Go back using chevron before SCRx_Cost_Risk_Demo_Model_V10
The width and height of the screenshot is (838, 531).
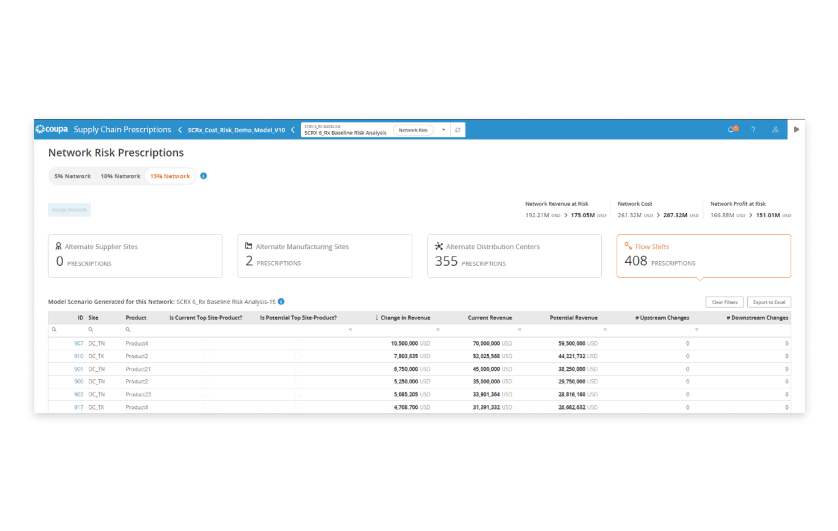click(180, 130)
